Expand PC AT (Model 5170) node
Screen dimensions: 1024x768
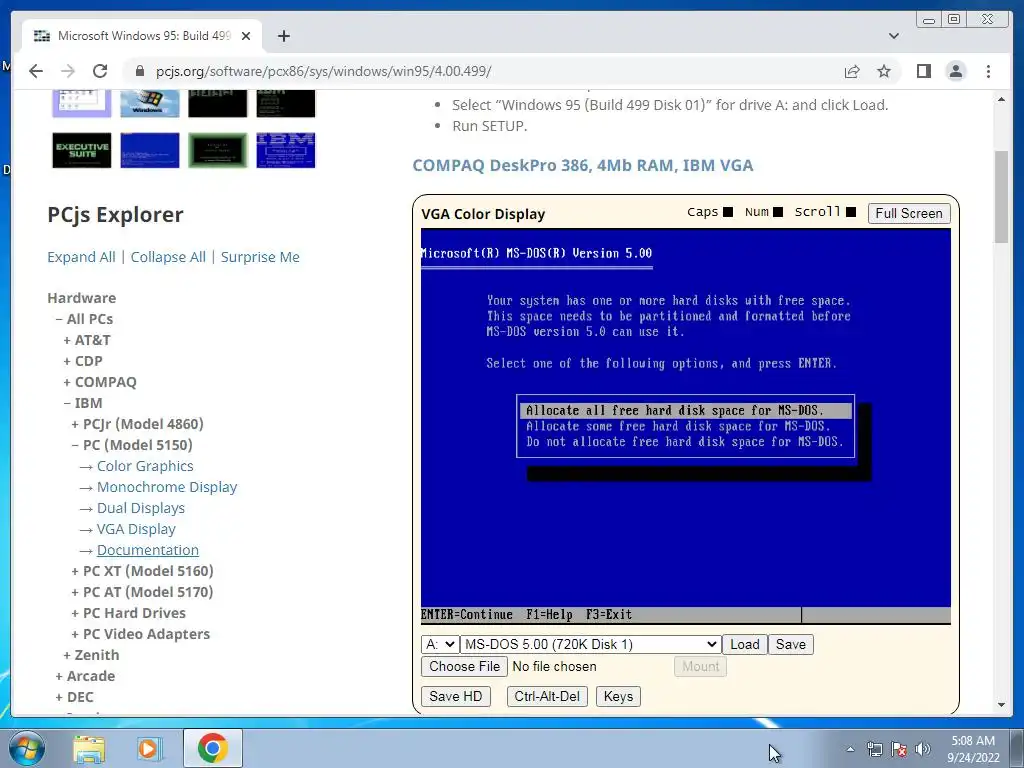[x=142, y=592]
